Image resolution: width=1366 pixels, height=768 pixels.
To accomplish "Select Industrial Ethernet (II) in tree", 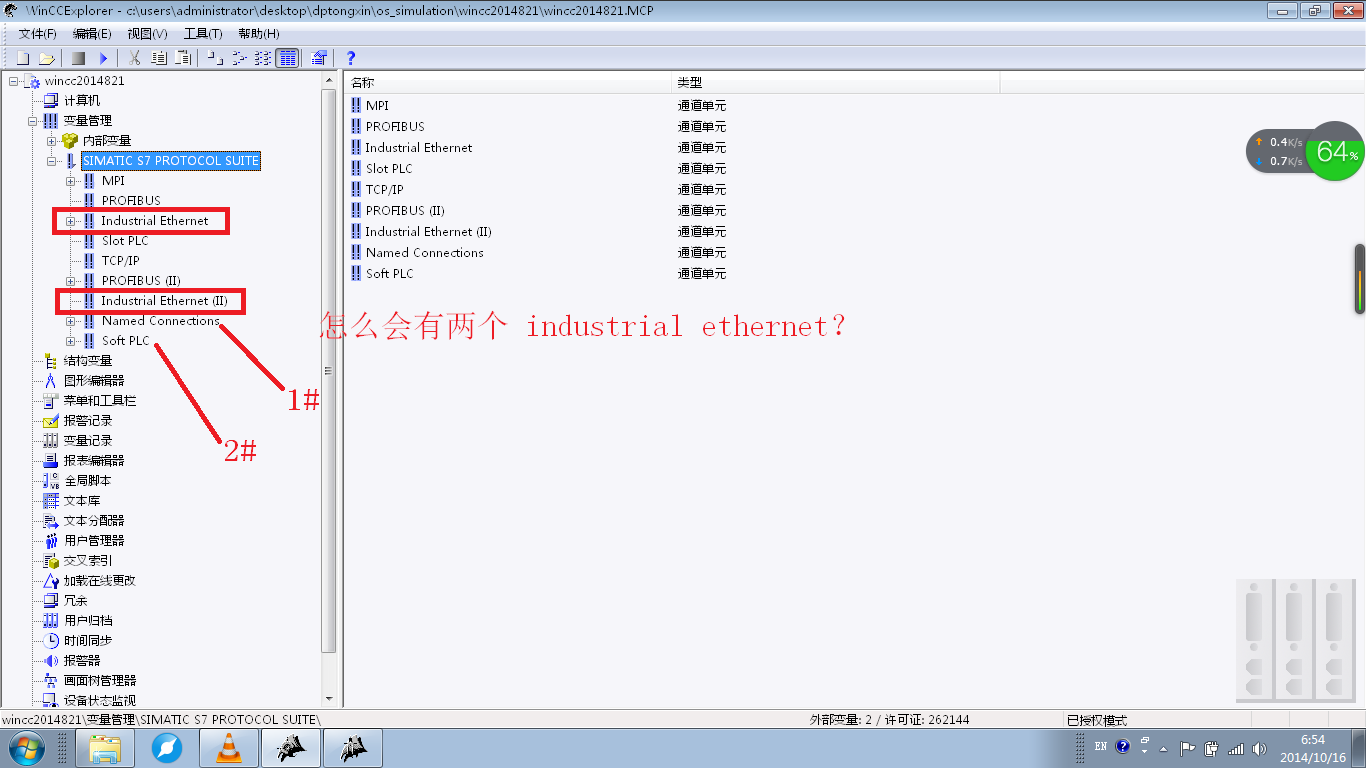I will click(x=165, y=301).
